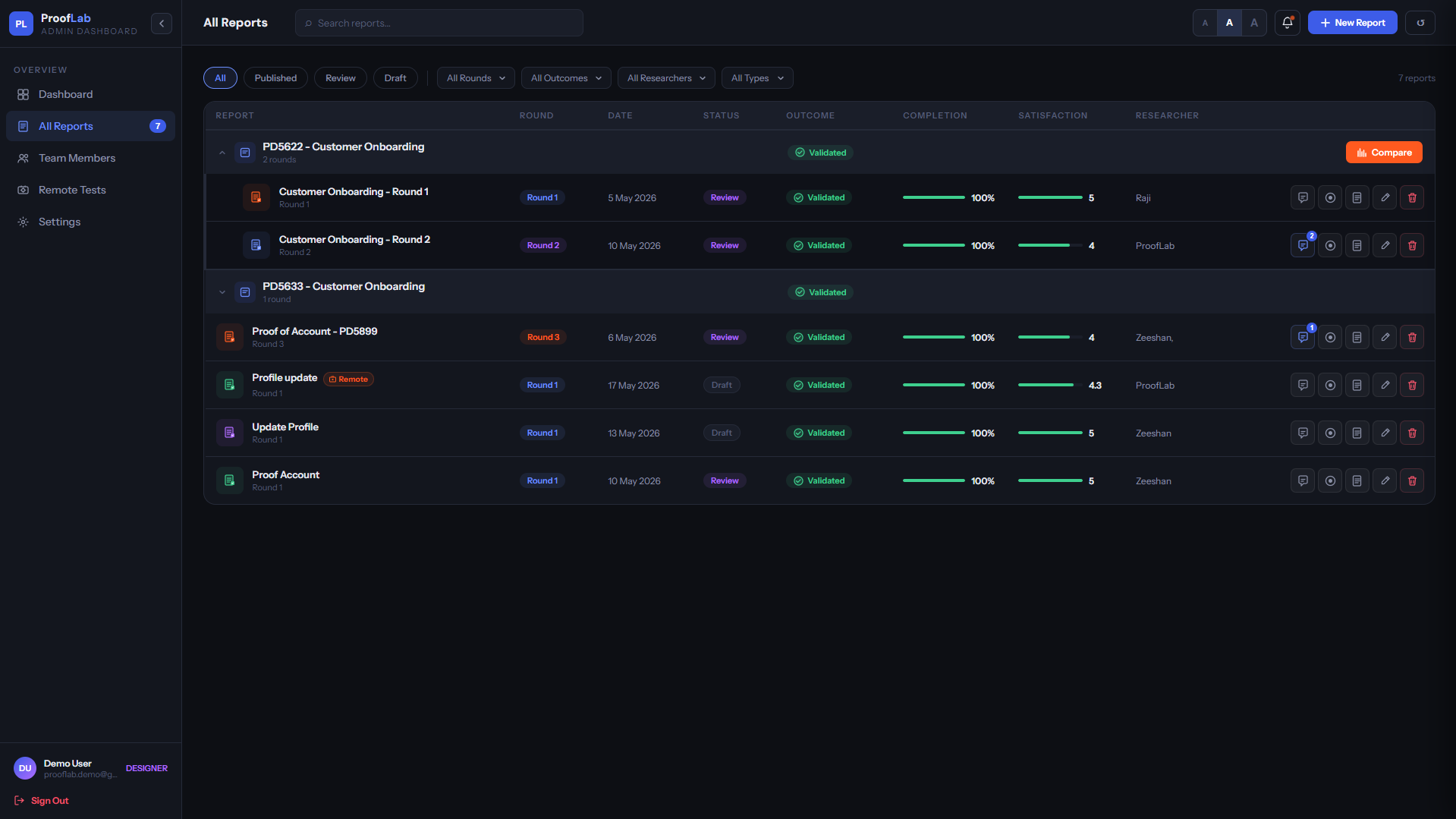
Task: Click the New Report button
Action: (1352, 23)
